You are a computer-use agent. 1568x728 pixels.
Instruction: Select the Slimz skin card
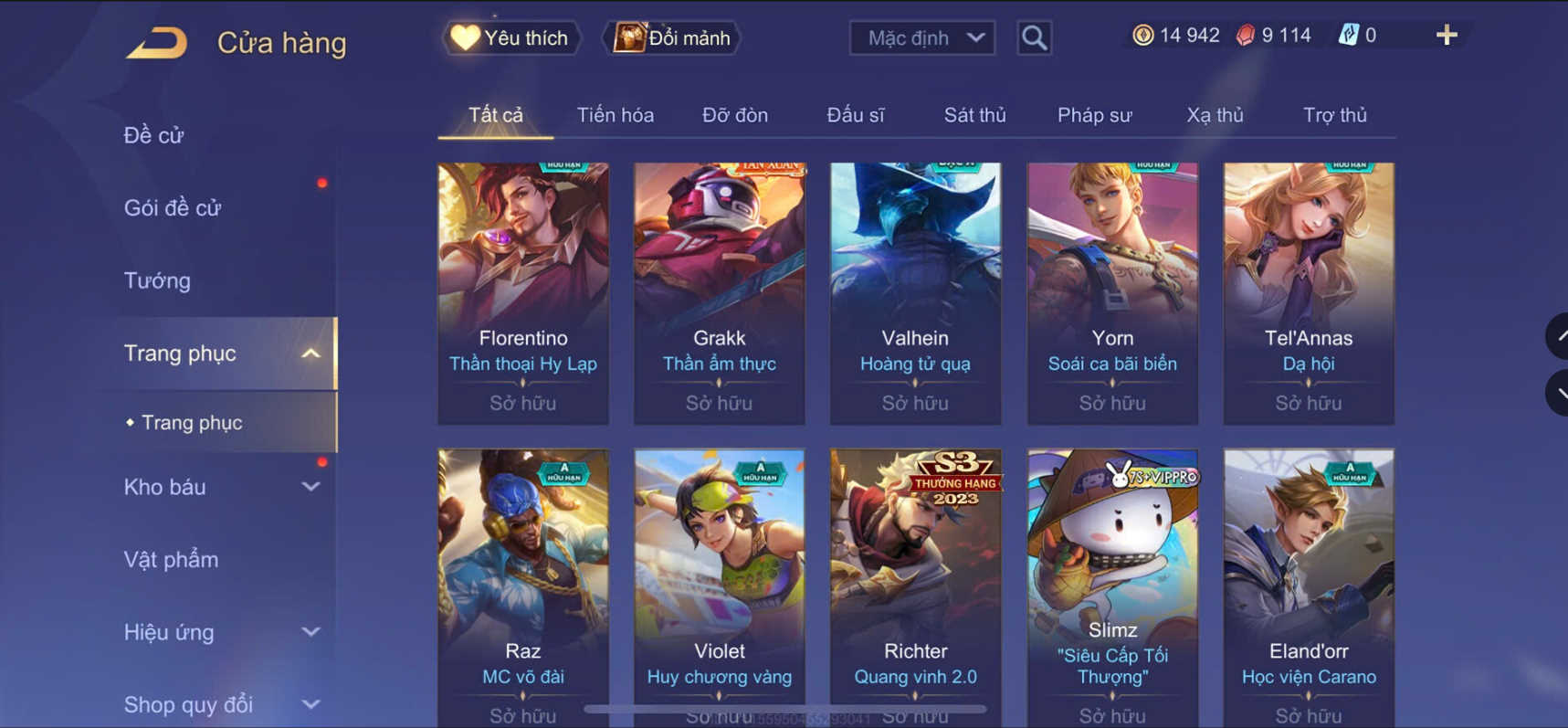click(1112, 587)
